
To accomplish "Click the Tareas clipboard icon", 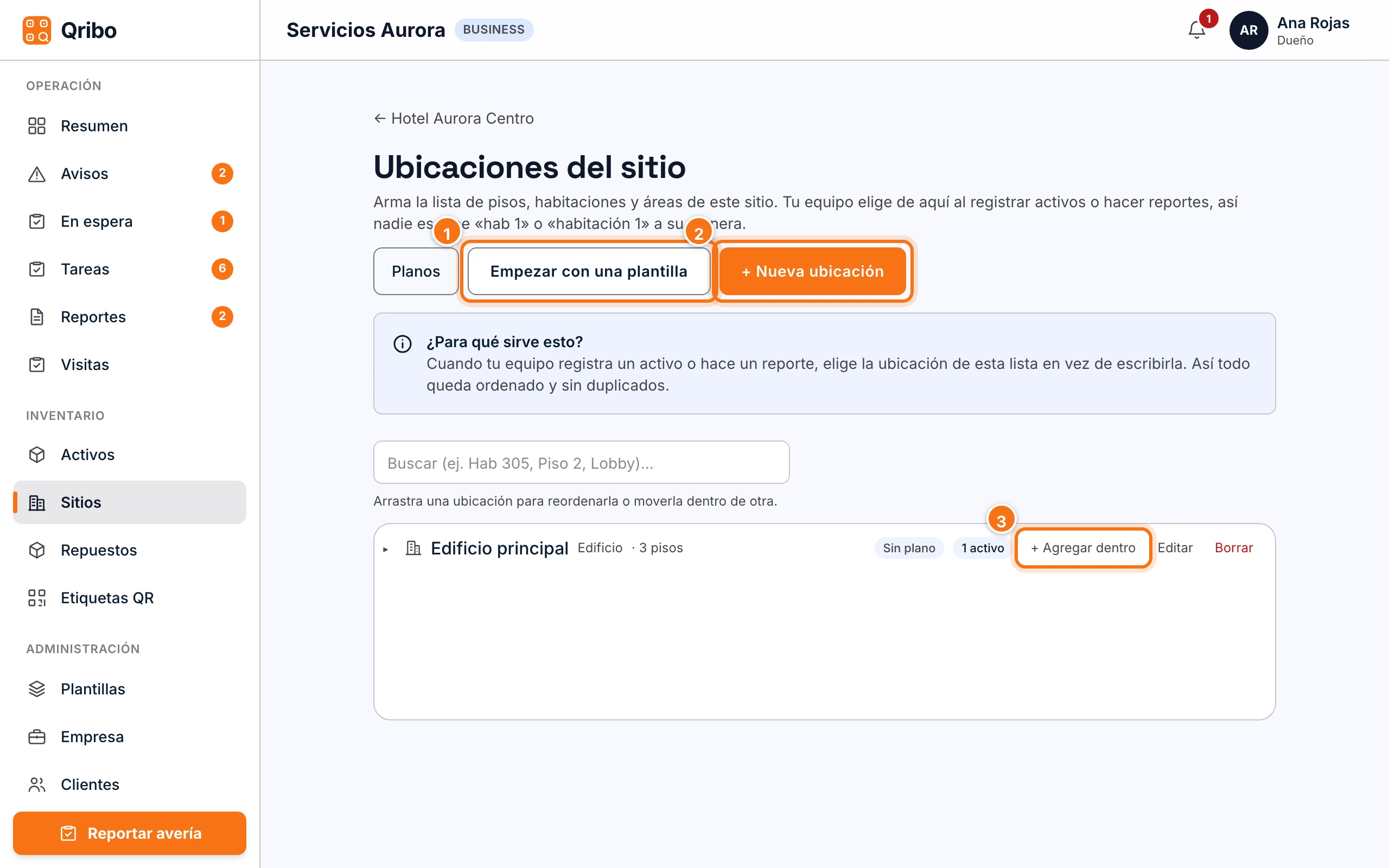I will pyautogui.click(x=37, y=269).
